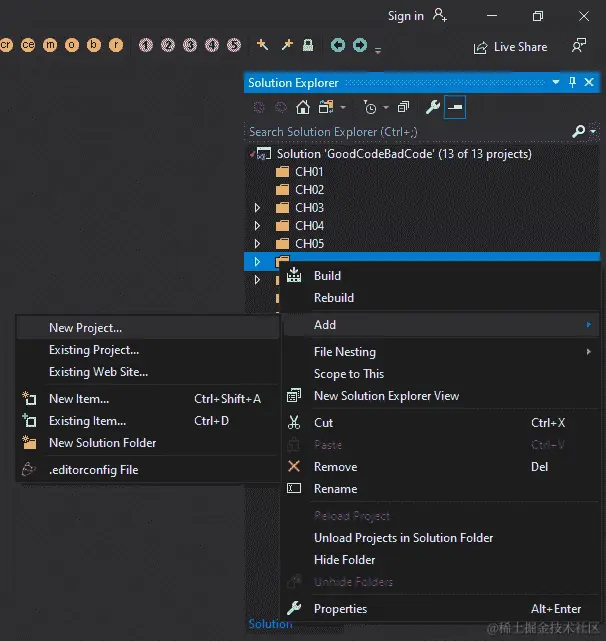Select New Solution Explorer View
Image resolution: width=606 pixels, height=641 pixels.
point(441,396)
